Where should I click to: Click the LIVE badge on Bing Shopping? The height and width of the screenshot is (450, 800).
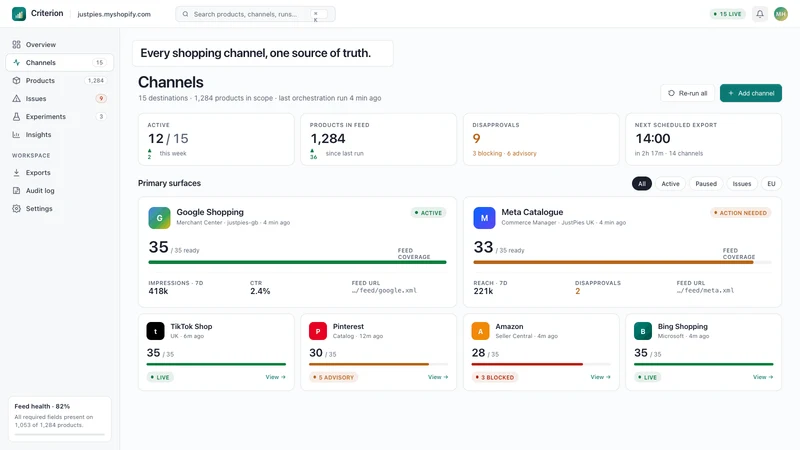click(647, 378)
